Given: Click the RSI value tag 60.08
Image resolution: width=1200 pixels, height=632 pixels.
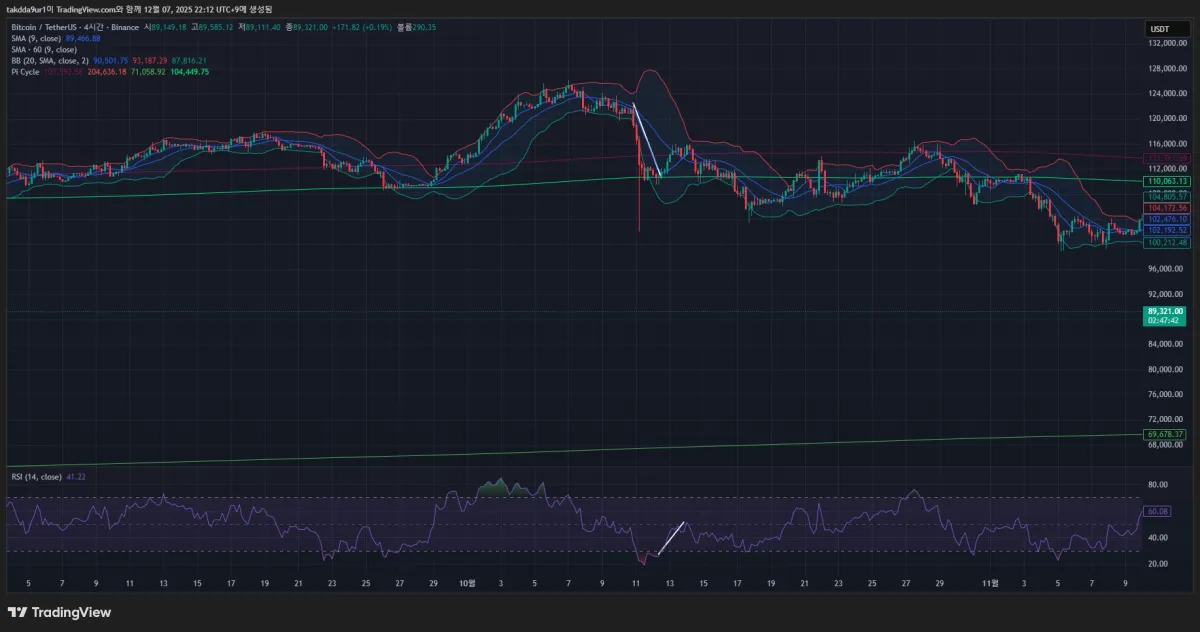Looking at the screenshot, I should point(1158,511).
